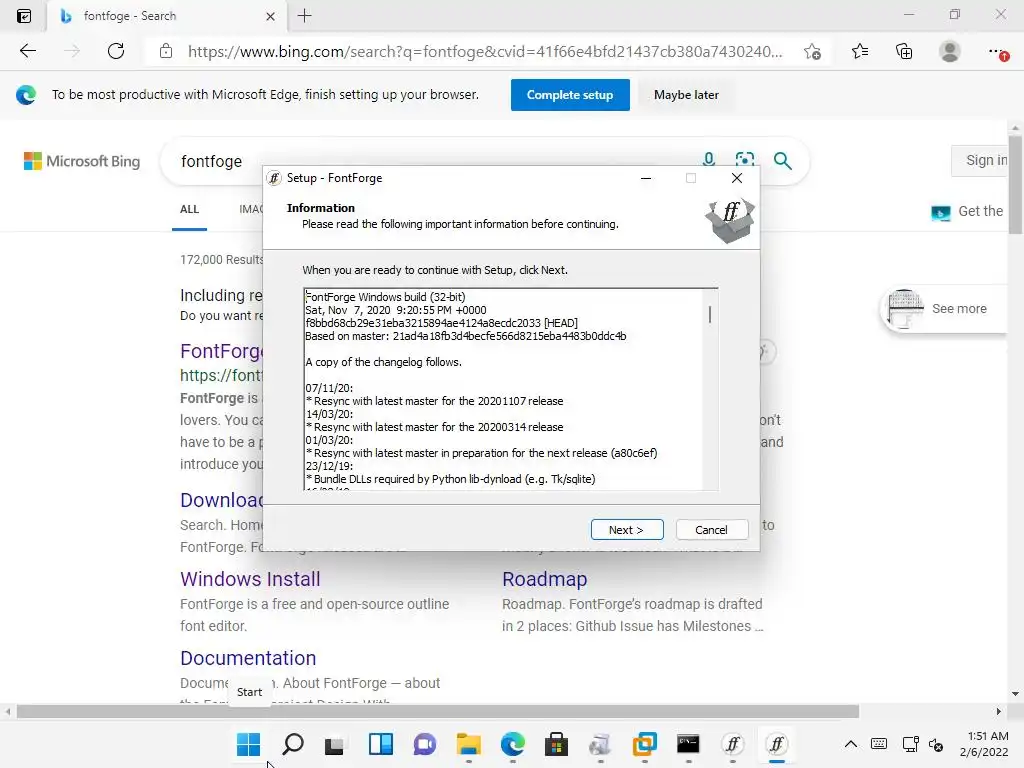Close the FontForge setup window
Image resolution: width=1024 pixels, height=768 pixels.
737,178
